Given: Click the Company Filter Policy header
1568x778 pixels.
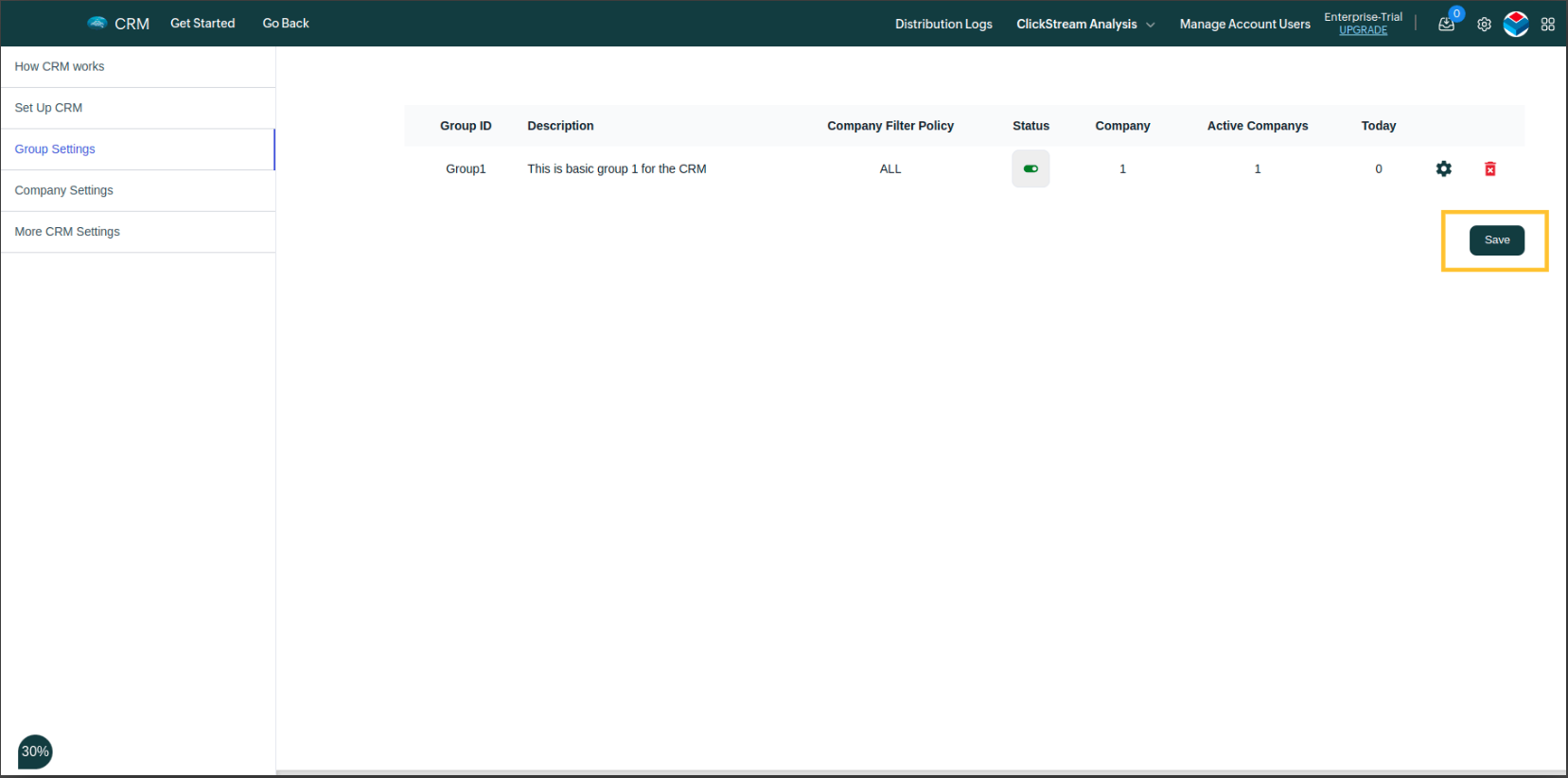Looking at the screenshot, I should 890,126.
